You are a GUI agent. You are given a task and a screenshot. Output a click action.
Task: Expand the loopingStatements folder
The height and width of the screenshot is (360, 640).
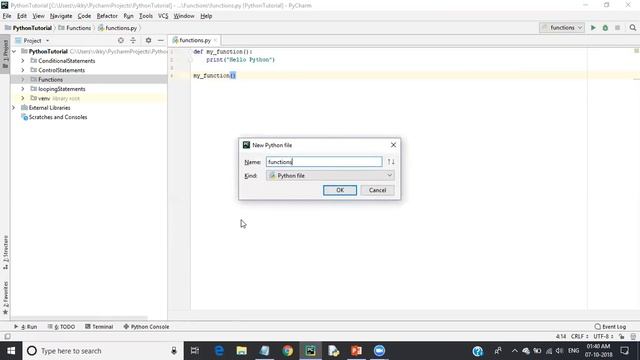click(x=23, y=89)
